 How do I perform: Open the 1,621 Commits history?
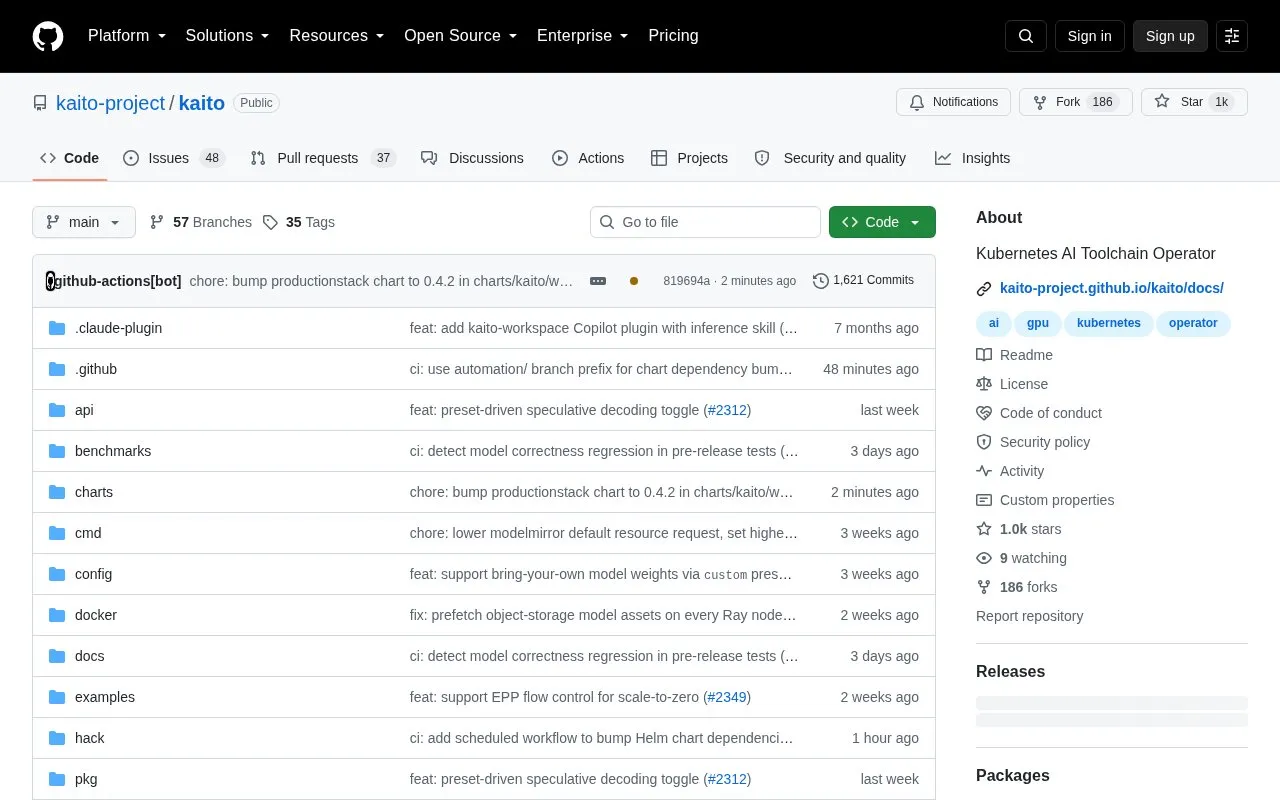click(864, 280)
